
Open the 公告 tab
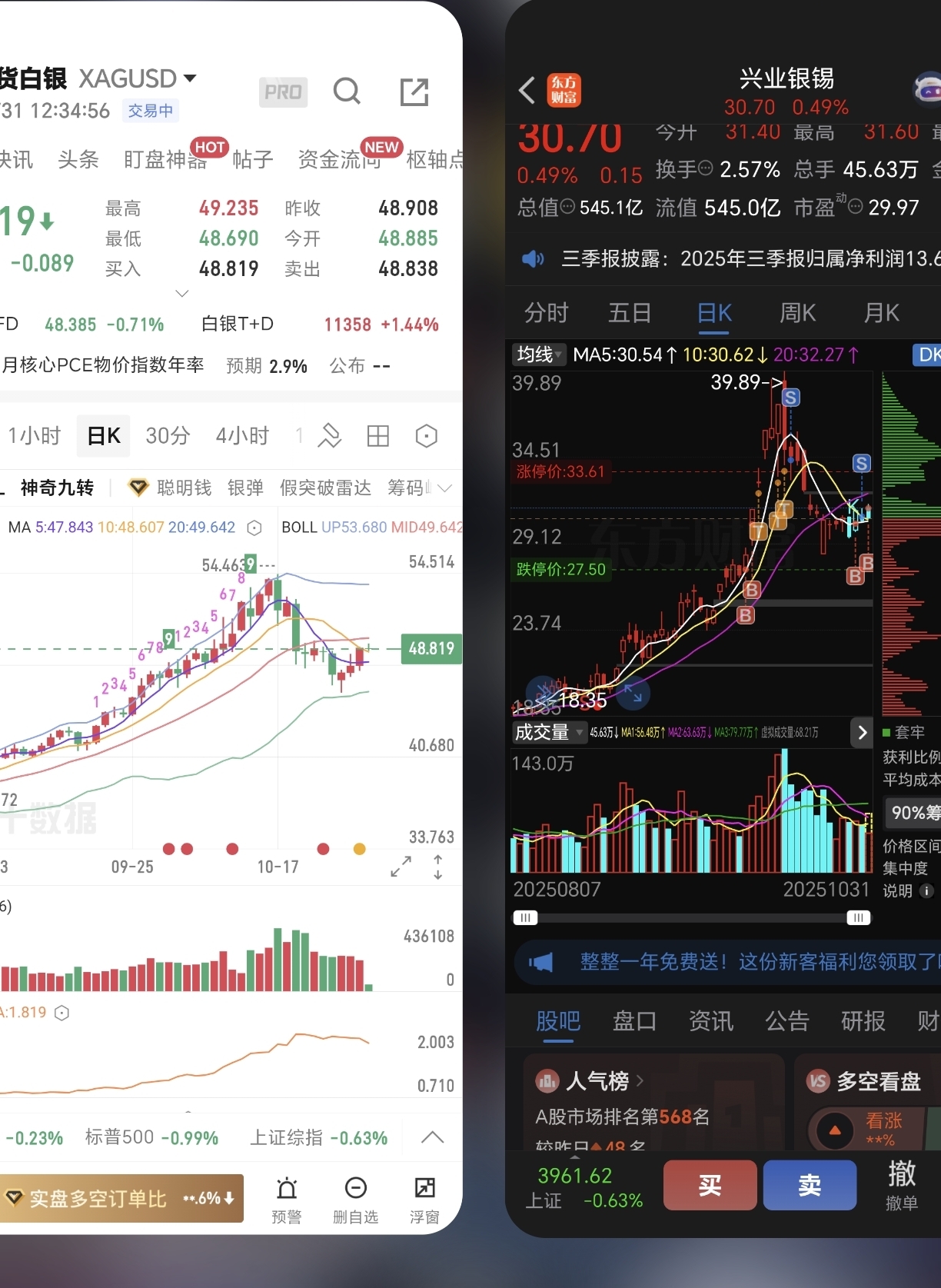787,1020
